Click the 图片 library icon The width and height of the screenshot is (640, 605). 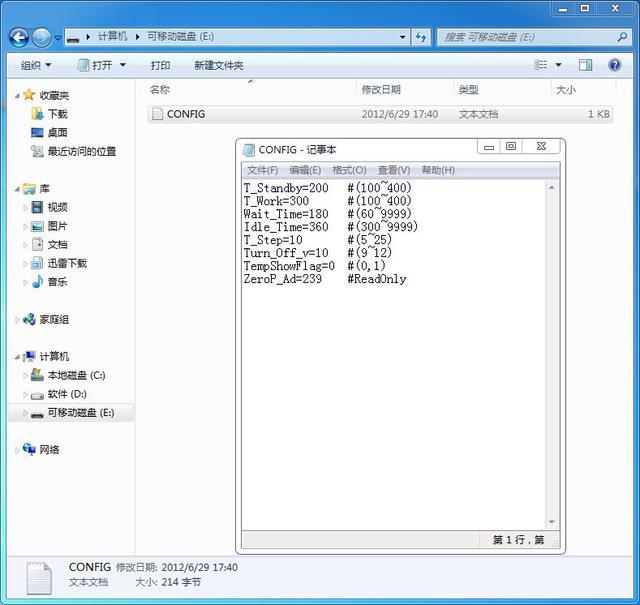click(37, 226)
